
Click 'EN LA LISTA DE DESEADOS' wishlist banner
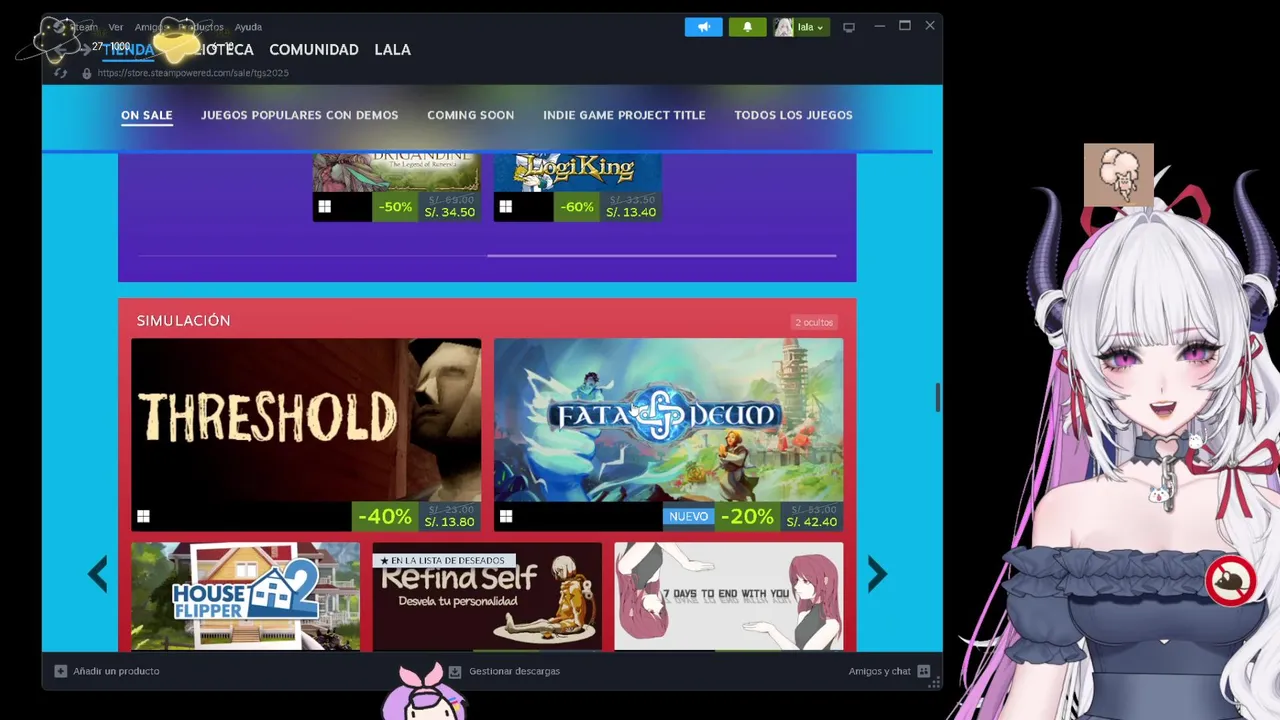pos(444,561)
